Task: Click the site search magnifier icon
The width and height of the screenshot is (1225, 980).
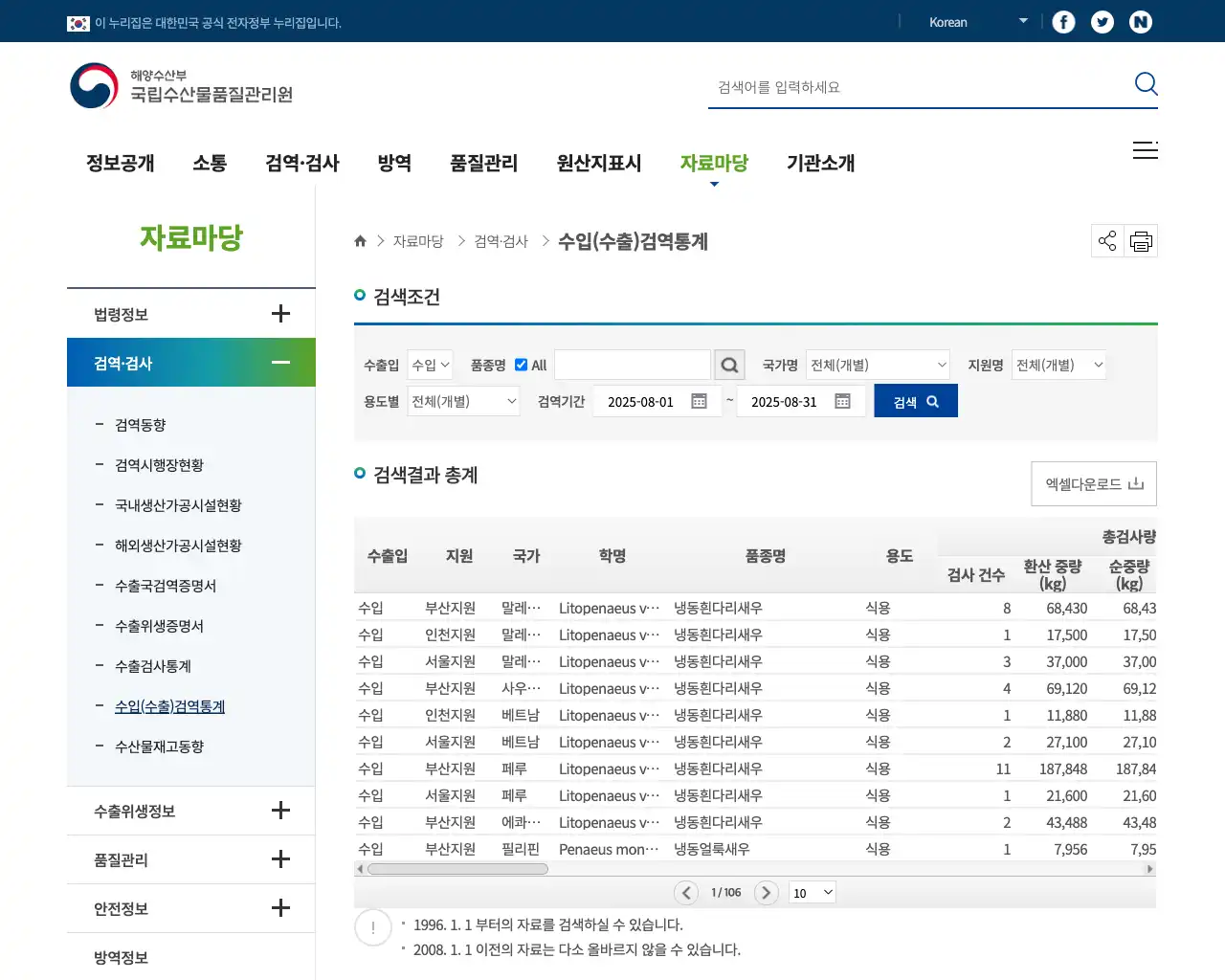Action: [x=1146, y=84]
